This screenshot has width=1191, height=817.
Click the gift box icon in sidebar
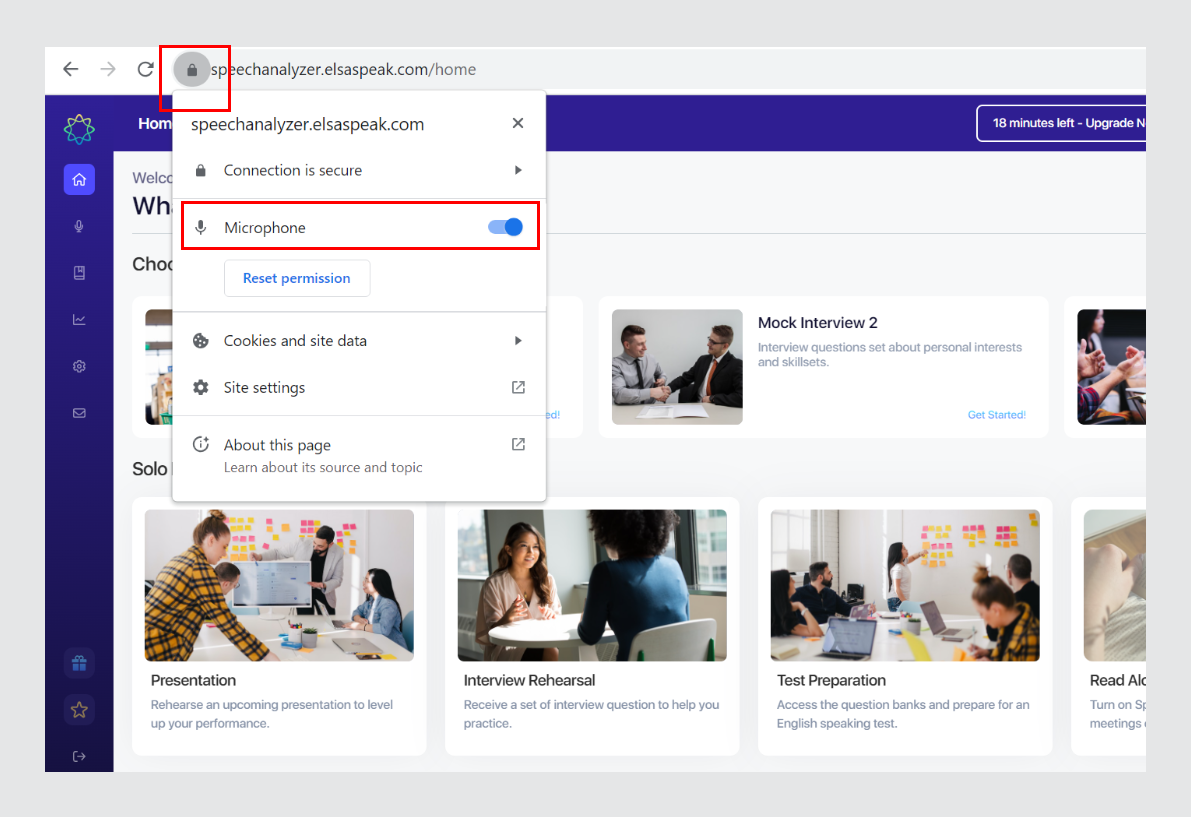point(79,663)
